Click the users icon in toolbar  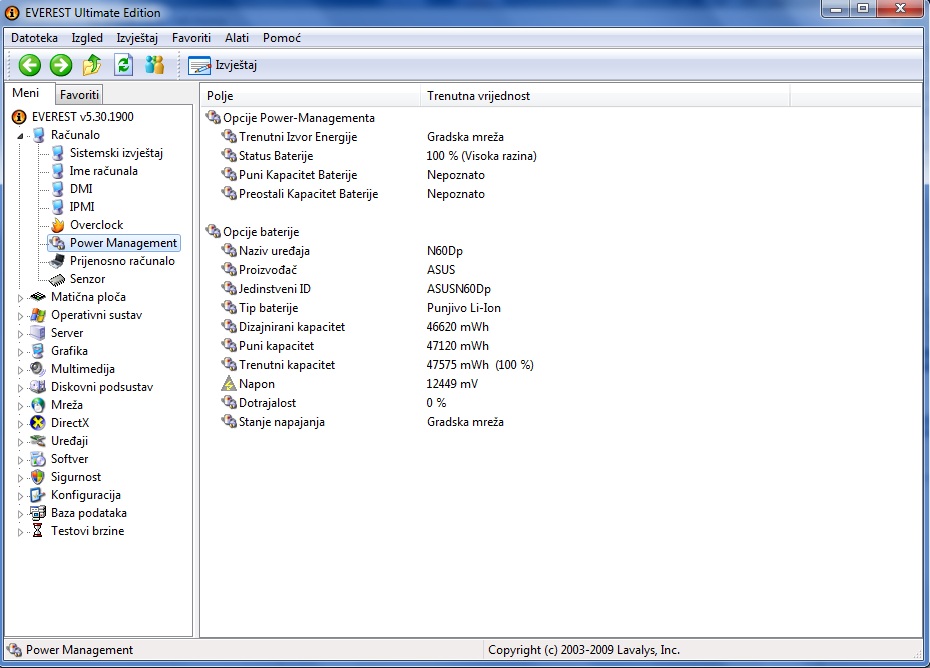[x=154, y=66]
